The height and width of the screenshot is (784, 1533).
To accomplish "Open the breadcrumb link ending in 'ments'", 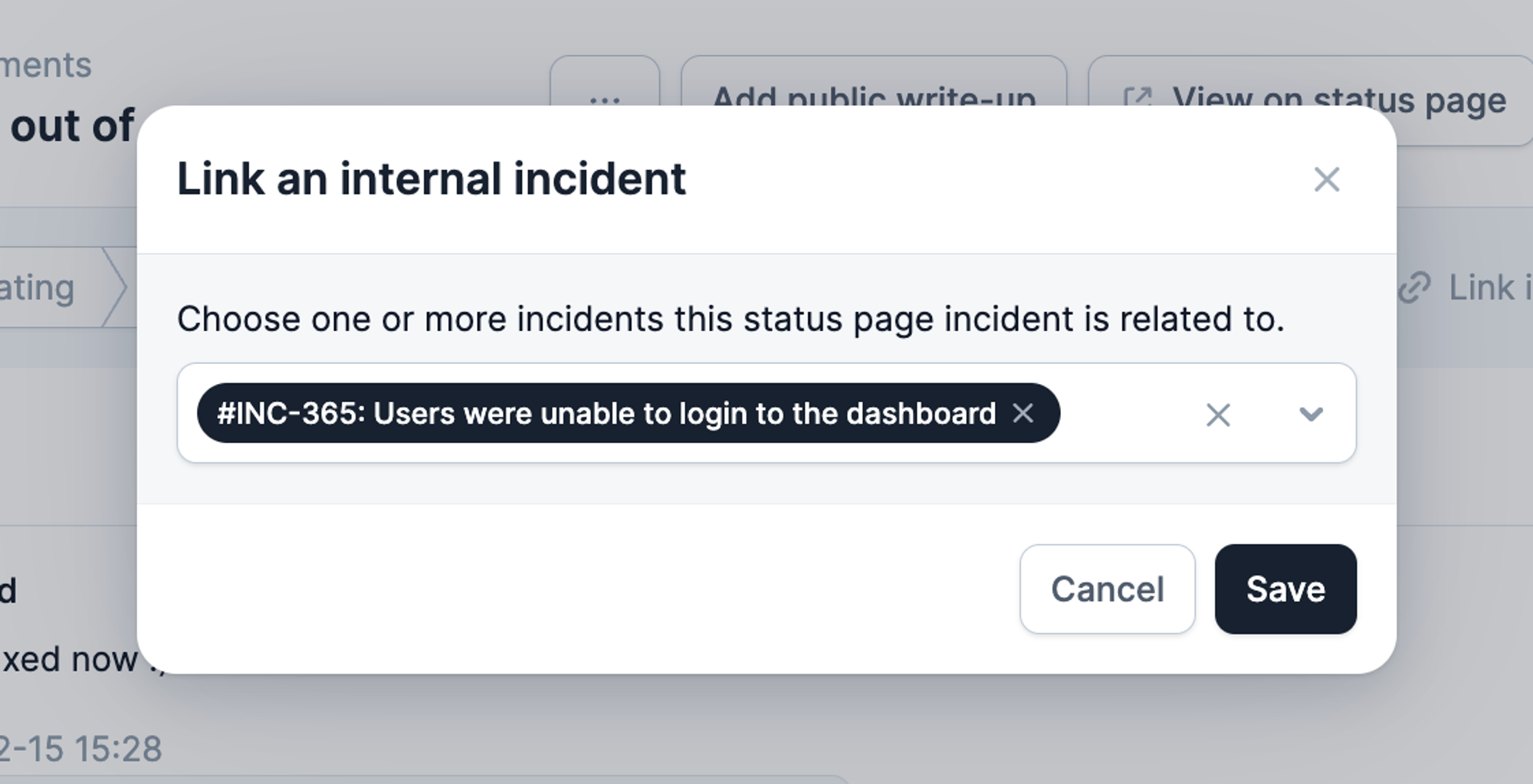I will point(46,66).
